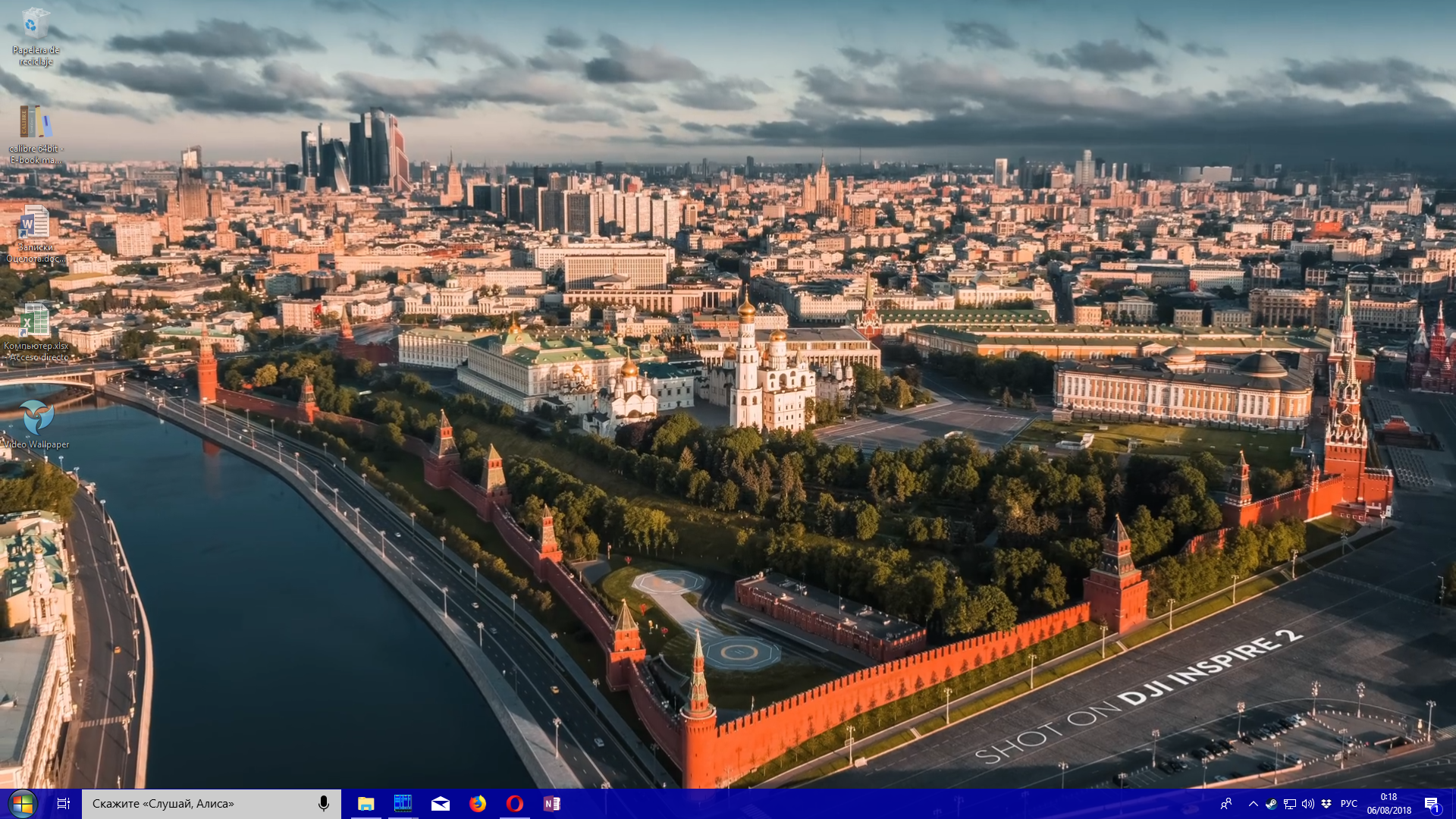Screen dimensions: 1456x819
Task: Open OneNote from the taskbar
Action: pyautogui.click(x=552, y=804)
